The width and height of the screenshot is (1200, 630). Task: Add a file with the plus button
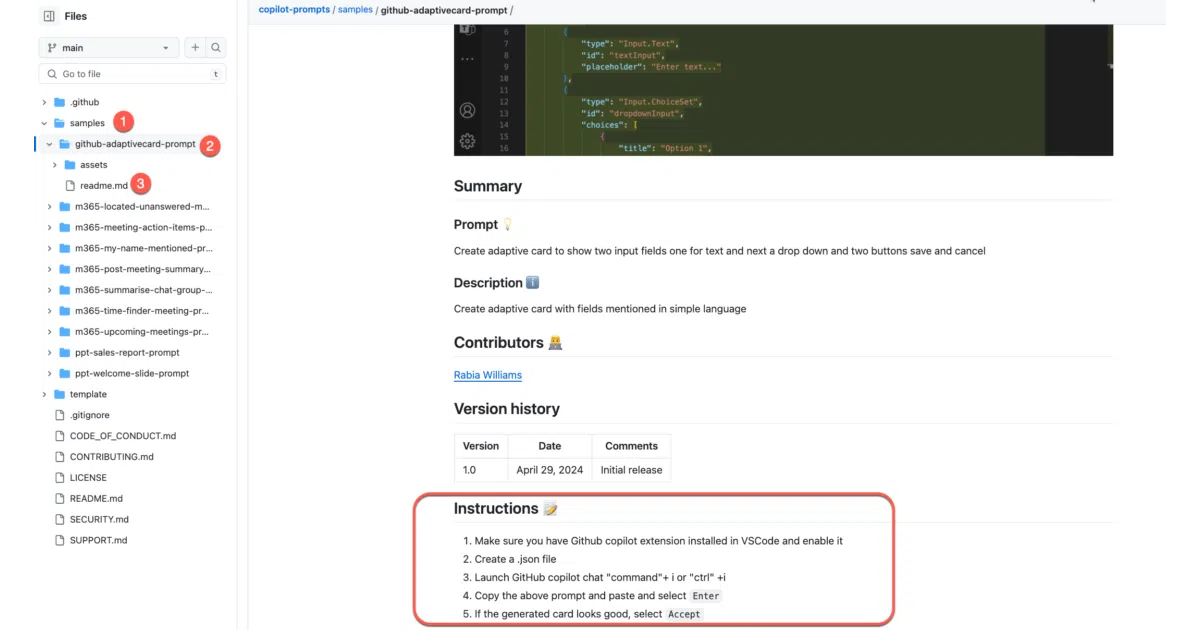click(x=195, y=48)
